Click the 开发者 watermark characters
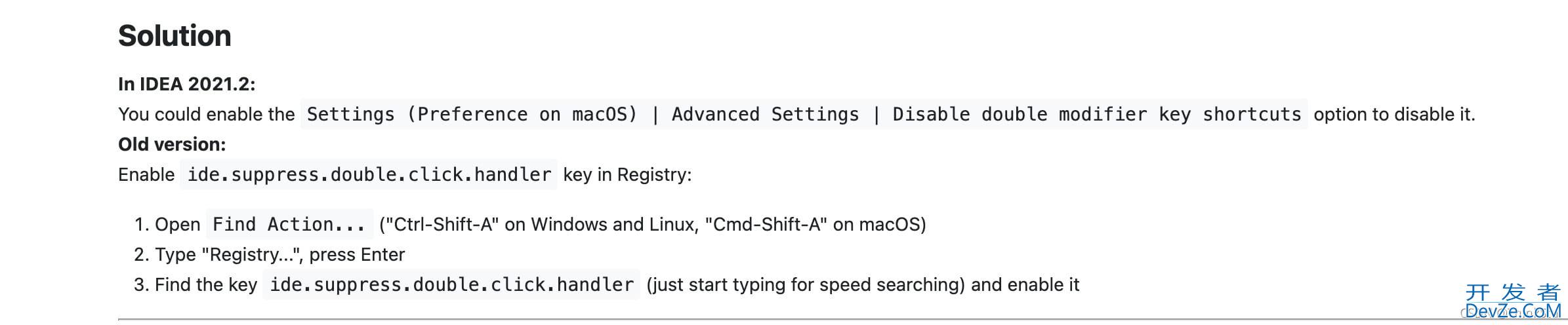The width and height of the screenshot is (1568, 325). [1513, 292]
